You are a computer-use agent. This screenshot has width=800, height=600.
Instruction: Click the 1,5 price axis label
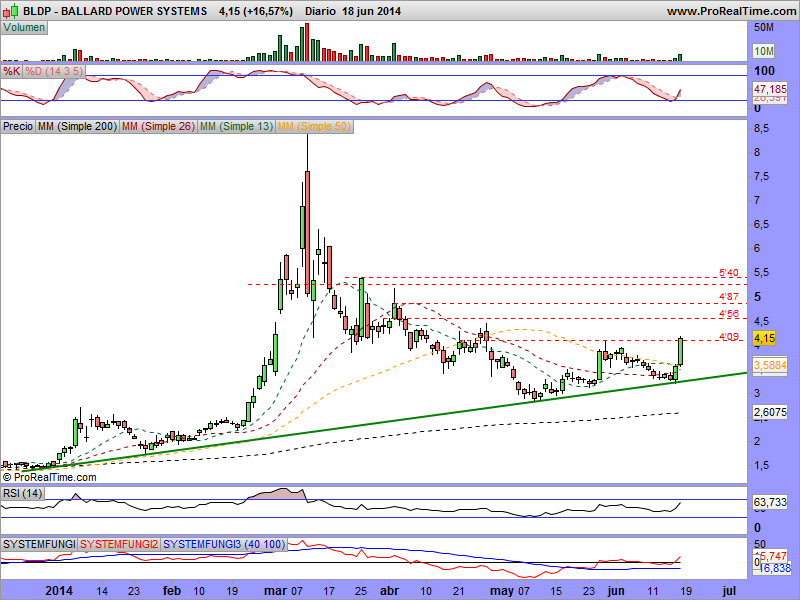point(761,465)
